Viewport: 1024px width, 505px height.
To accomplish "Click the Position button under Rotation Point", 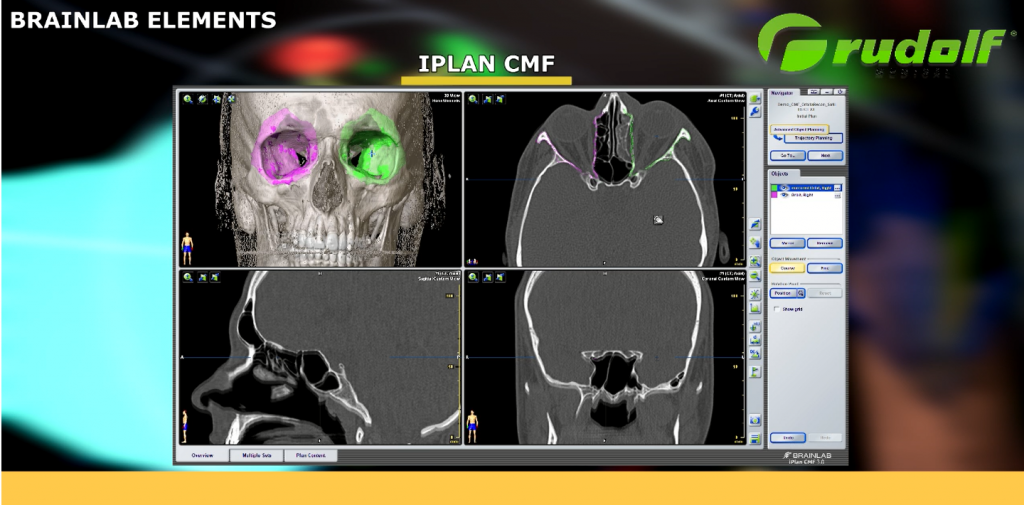I will click(782, 293).
